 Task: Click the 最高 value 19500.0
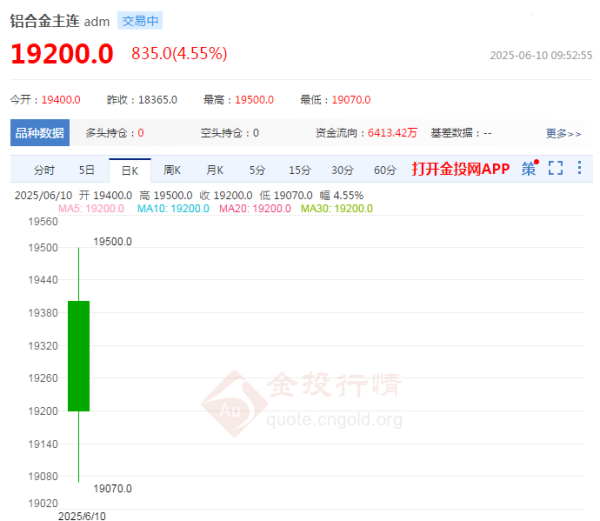254,100
